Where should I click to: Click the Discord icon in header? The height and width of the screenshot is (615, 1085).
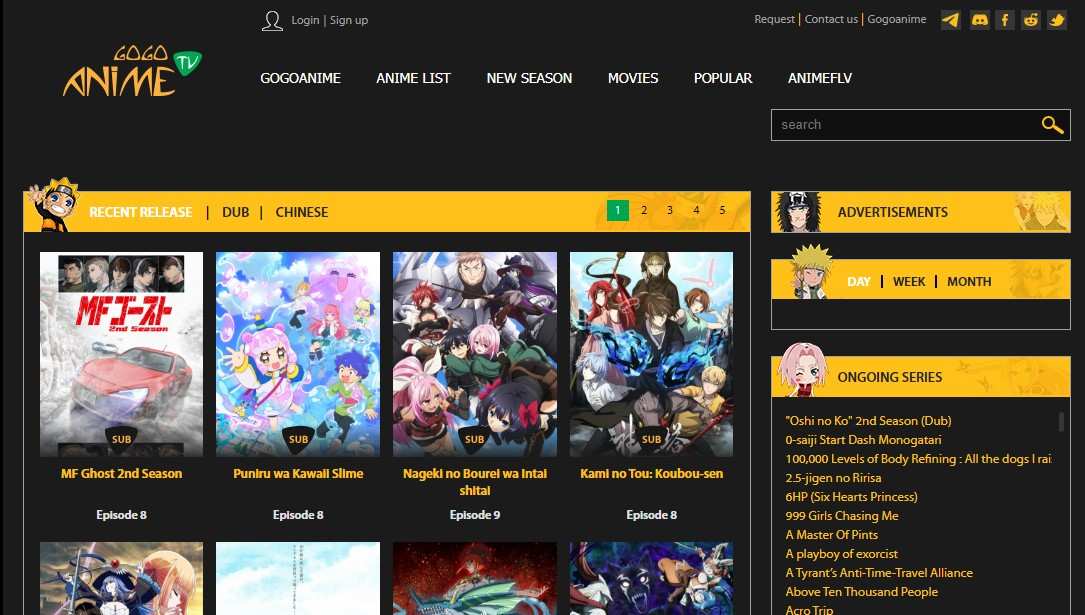pyautogui.click(x=979, y=20)
